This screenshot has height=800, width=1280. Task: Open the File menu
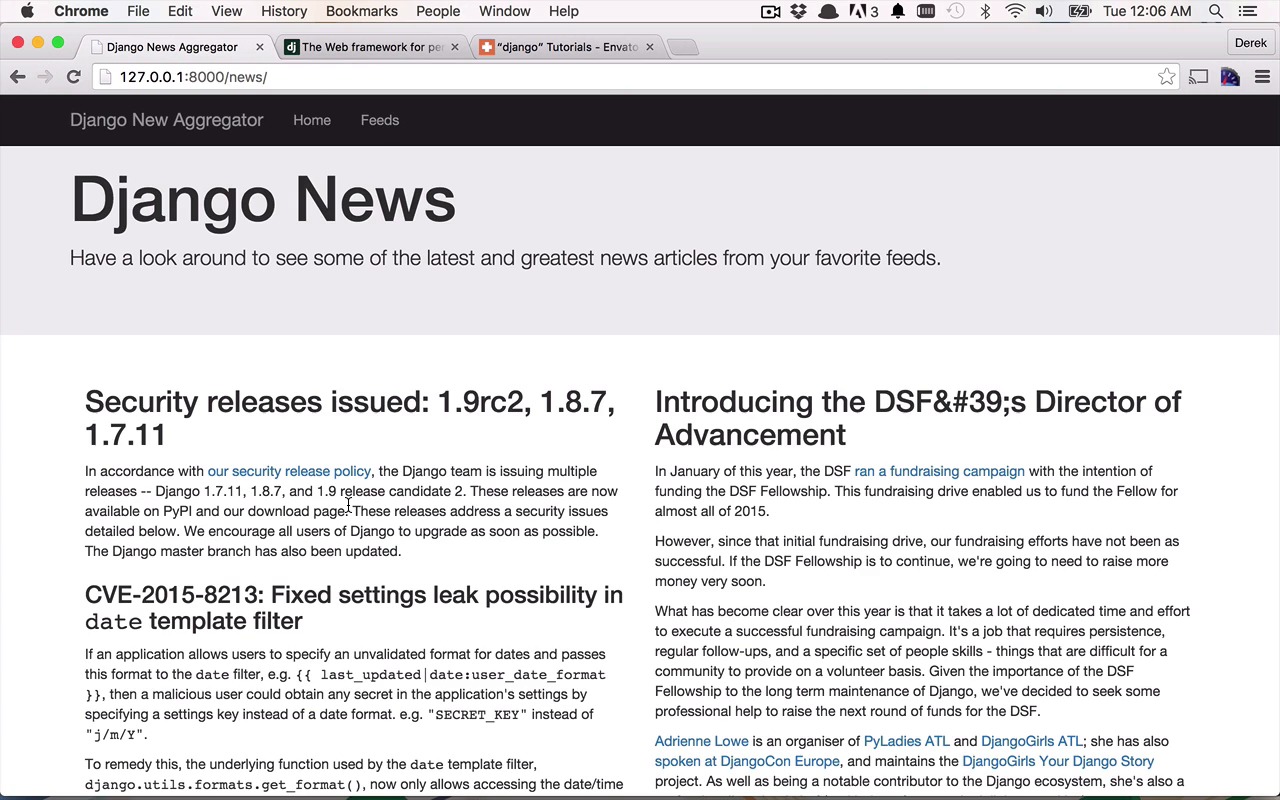coord(138,11)
